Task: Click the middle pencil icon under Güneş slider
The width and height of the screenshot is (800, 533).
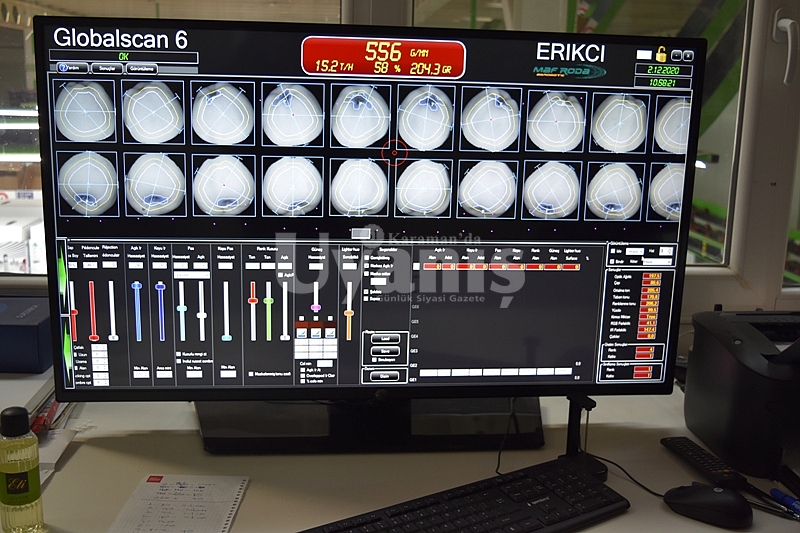Action: 316,333
